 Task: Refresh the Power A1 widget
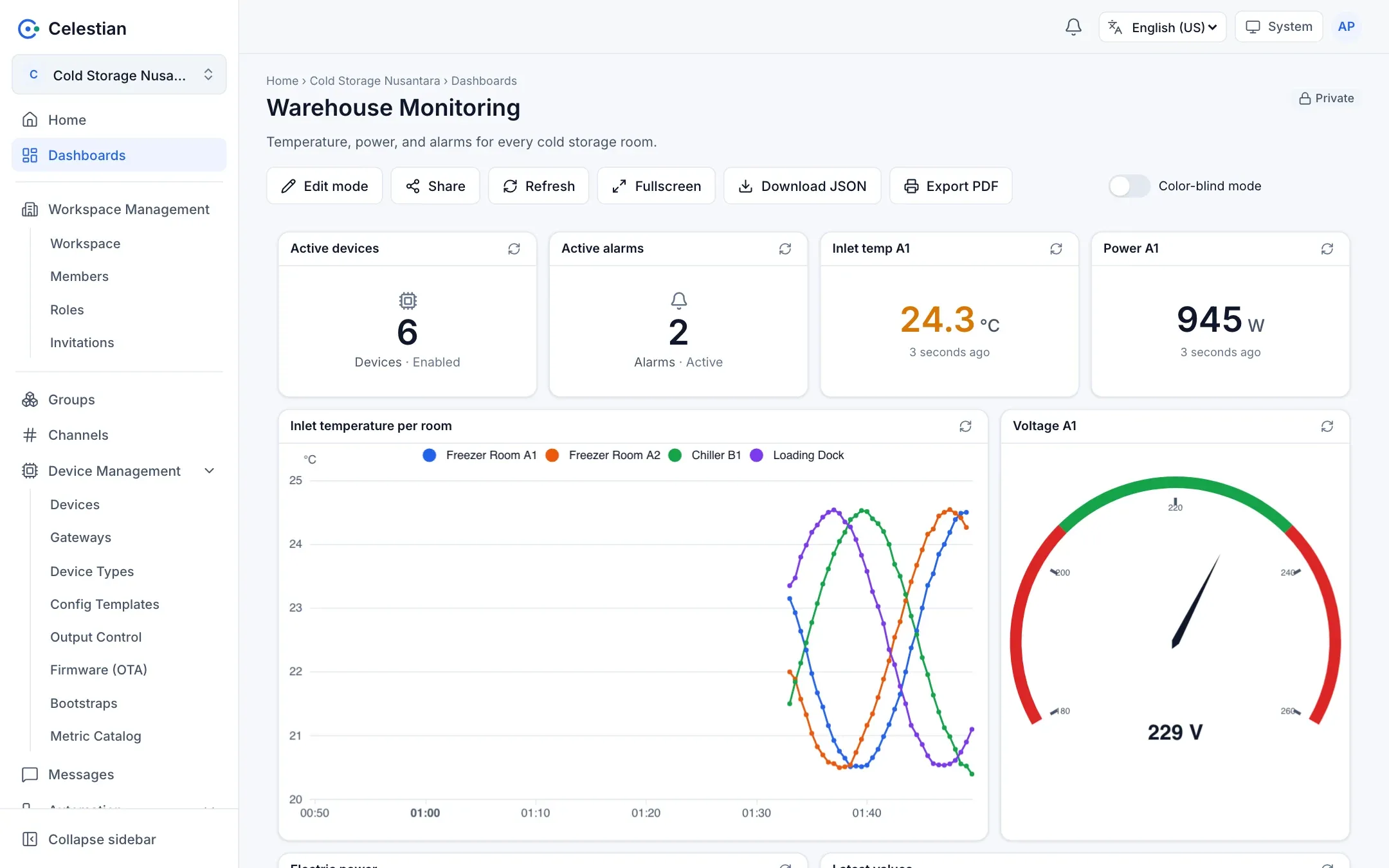click(x=1327, y=249)
